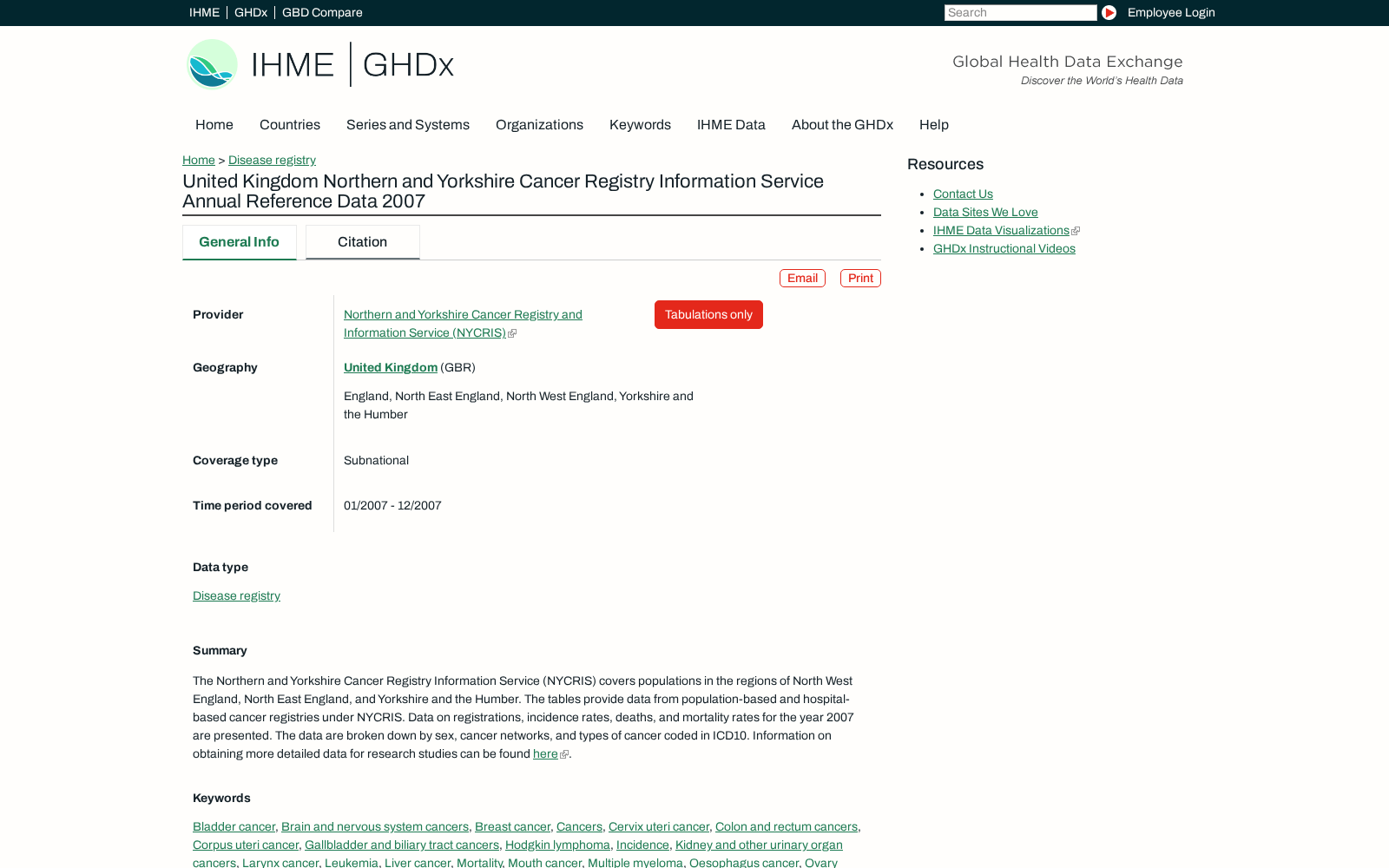Open IHME Data Visualizations link
1389x868 pixels.
pyautogui.click(x=1001, y=230)
